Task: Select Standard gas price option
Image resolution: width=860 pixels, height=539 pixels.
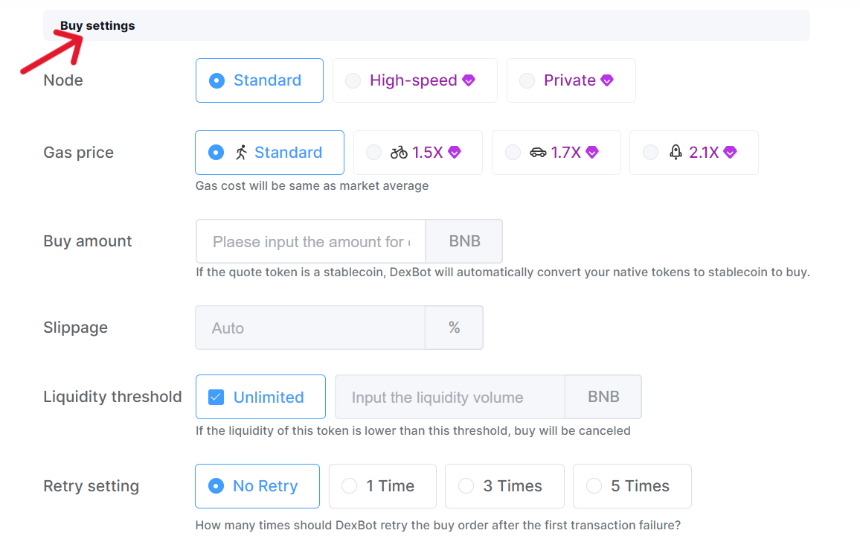Action: (270, 152)
